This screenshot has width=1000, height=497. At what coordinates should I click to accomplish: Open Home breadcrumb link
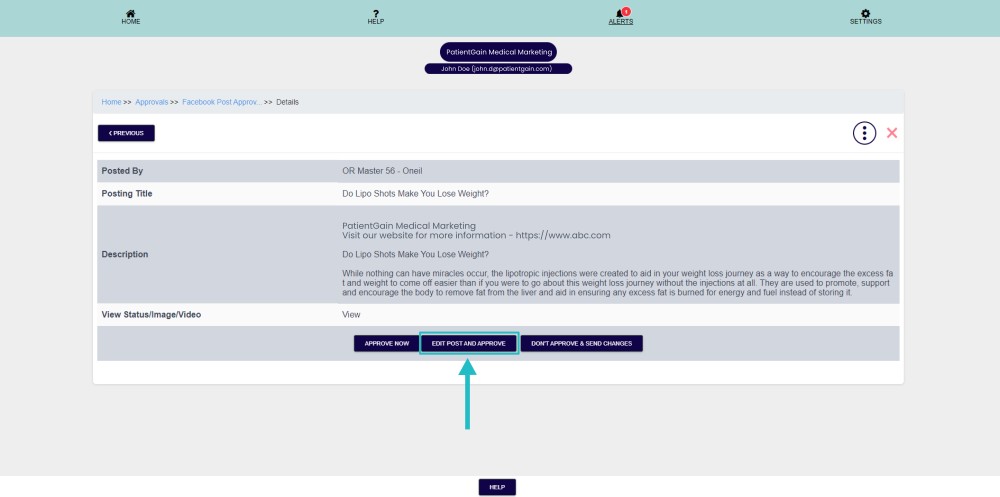pyautogui.click(x=111, y=102)
